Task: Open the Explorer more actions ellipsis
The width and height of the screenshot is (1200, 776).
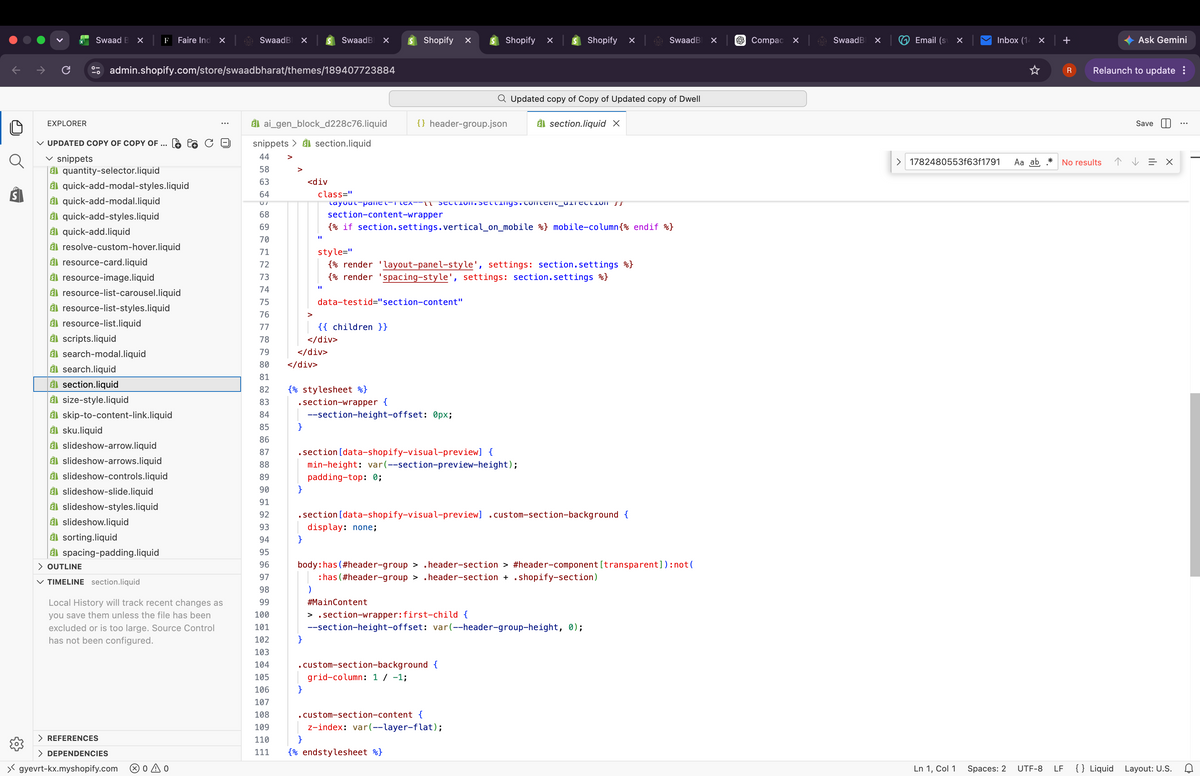Action: tap(225, 123)
